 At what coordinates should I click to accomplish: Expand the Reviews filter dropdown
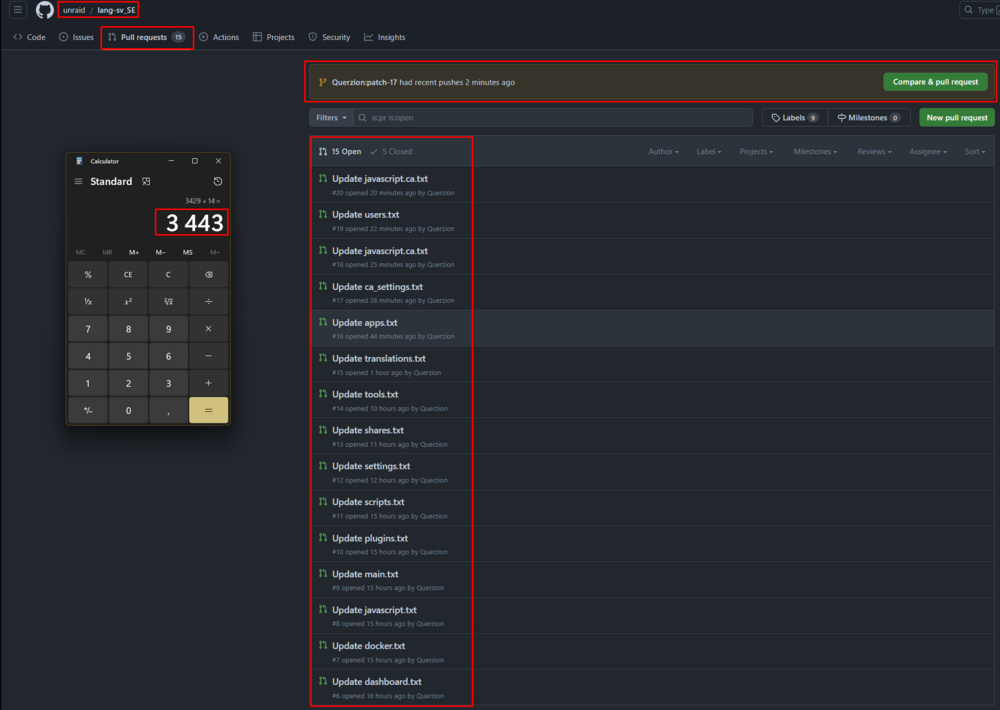[874, 151]
